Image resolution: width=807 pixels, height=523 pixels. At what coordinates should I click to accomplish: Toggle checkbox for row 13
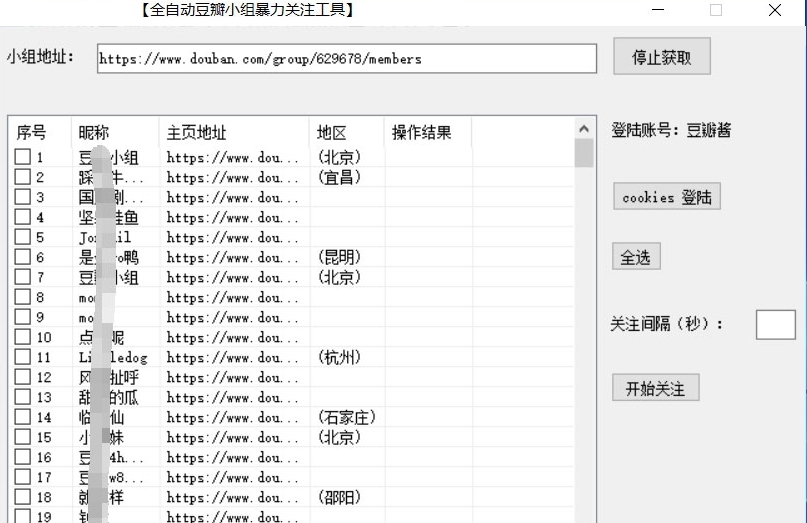(23, 397)
